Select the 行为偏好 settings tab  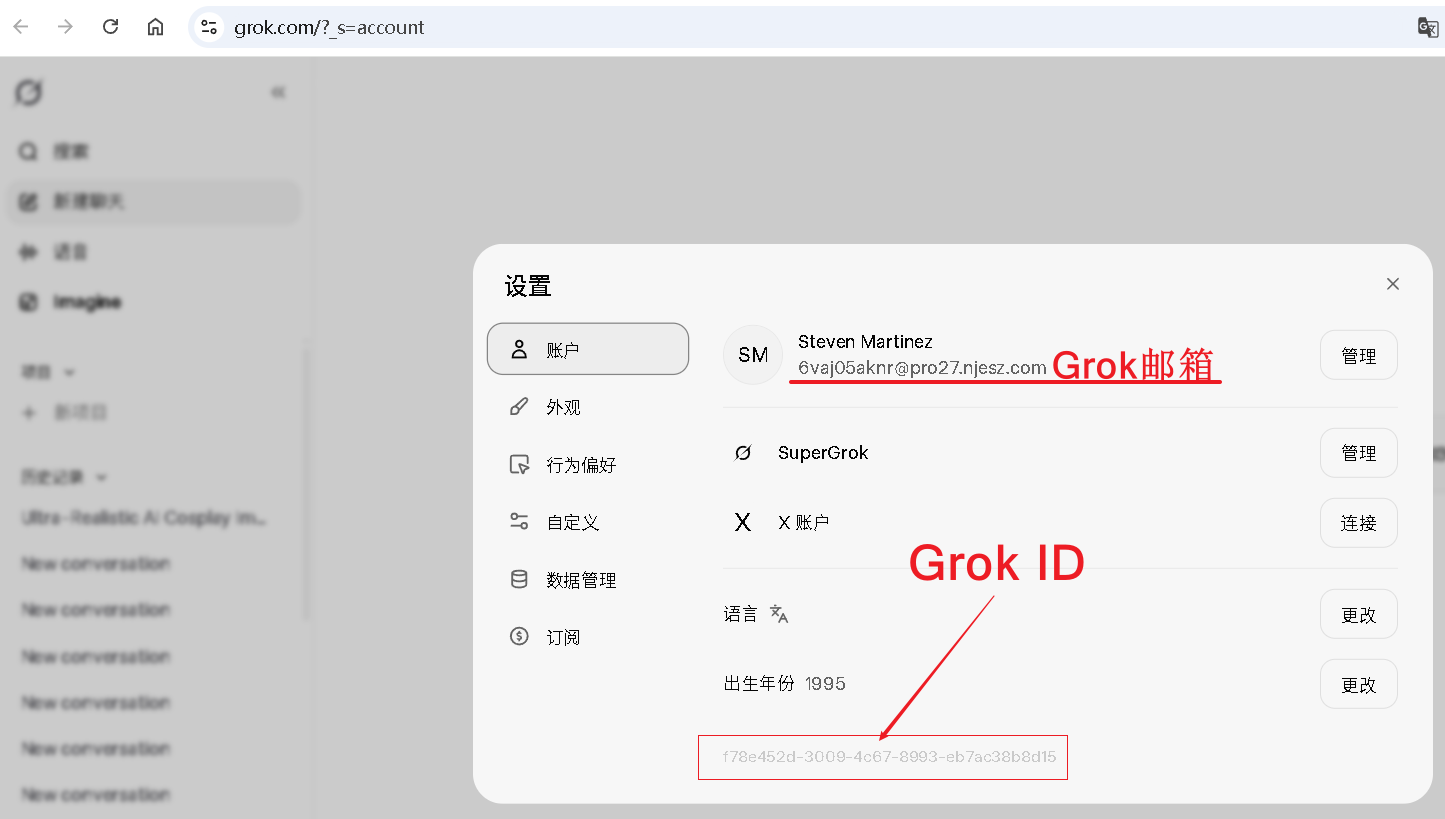click(x=588, y=464)
